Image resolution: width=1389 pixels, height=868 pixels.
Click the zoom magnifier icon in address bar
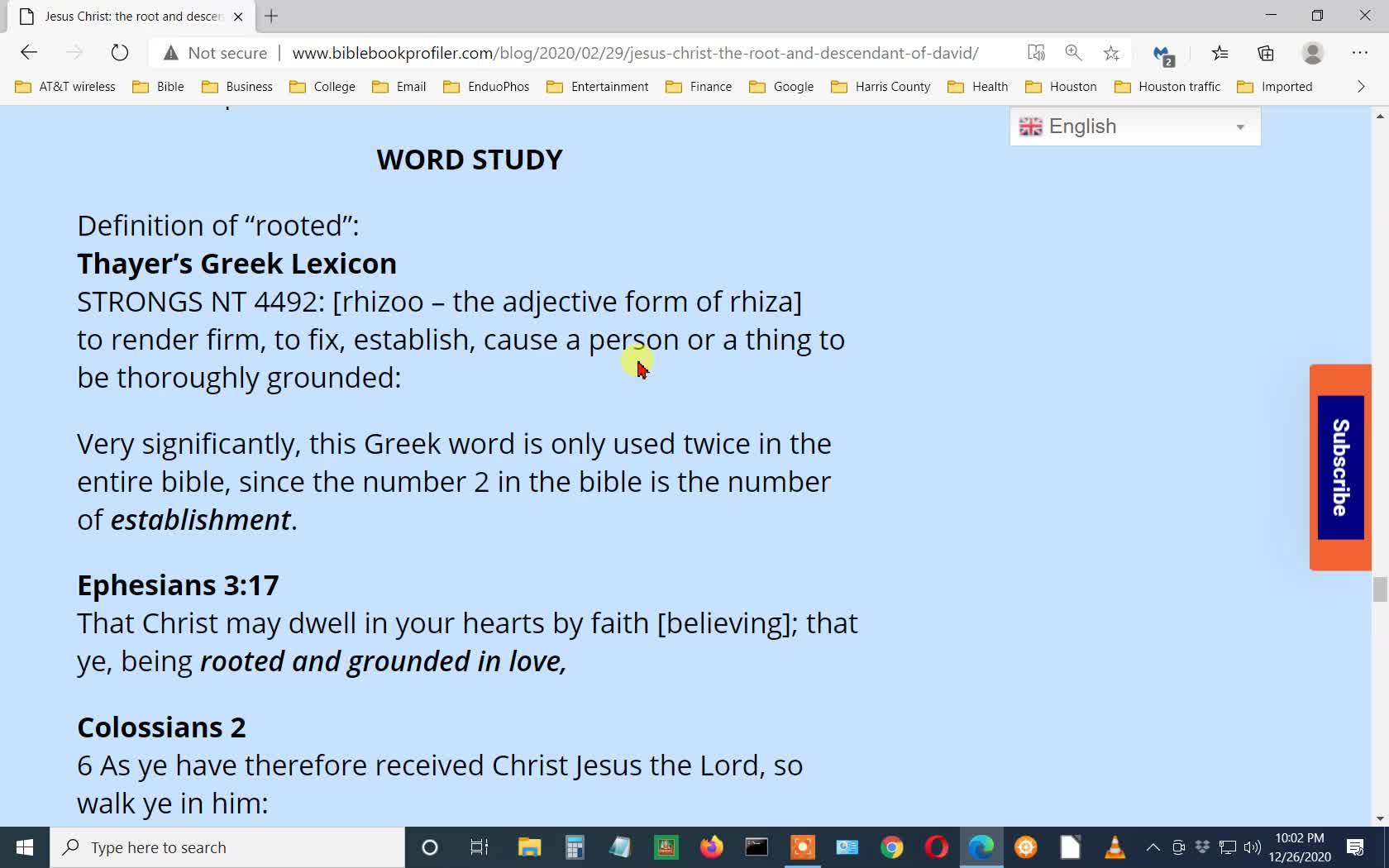[1073, 52]
